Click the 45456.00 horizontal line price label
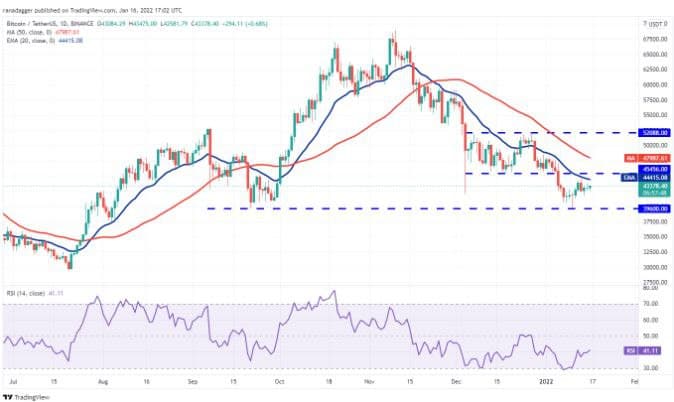674x402 pixels. tap(654, 169)
